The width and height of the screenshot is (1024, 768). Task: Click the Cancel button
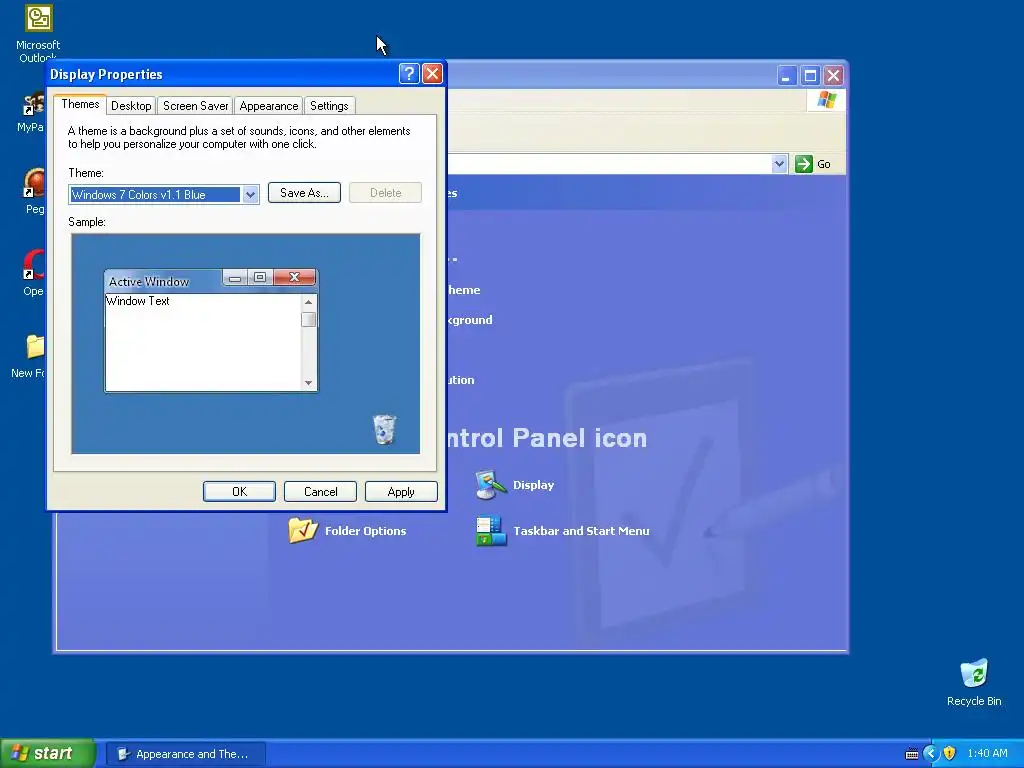click(x=320, y=492)
